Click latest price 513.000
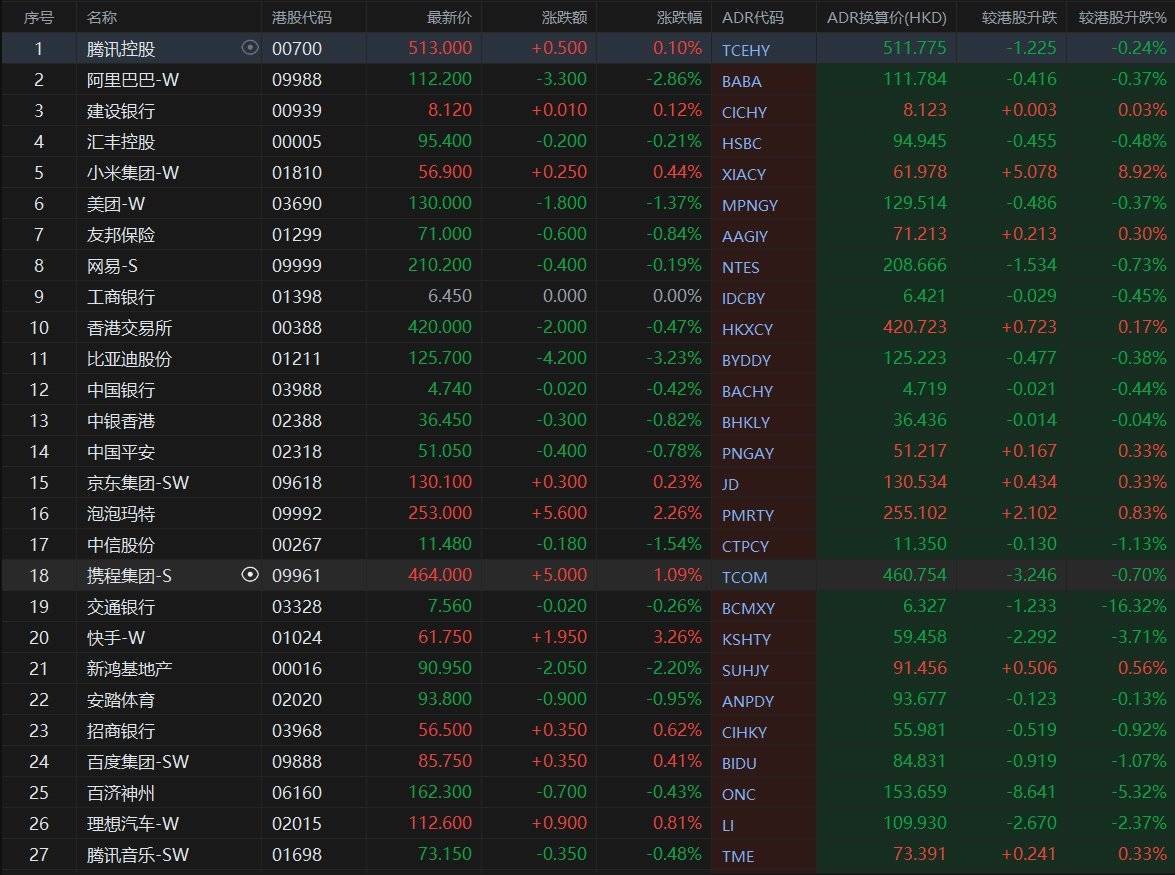This screenshot has height=875, width=1175. [440, 48]
